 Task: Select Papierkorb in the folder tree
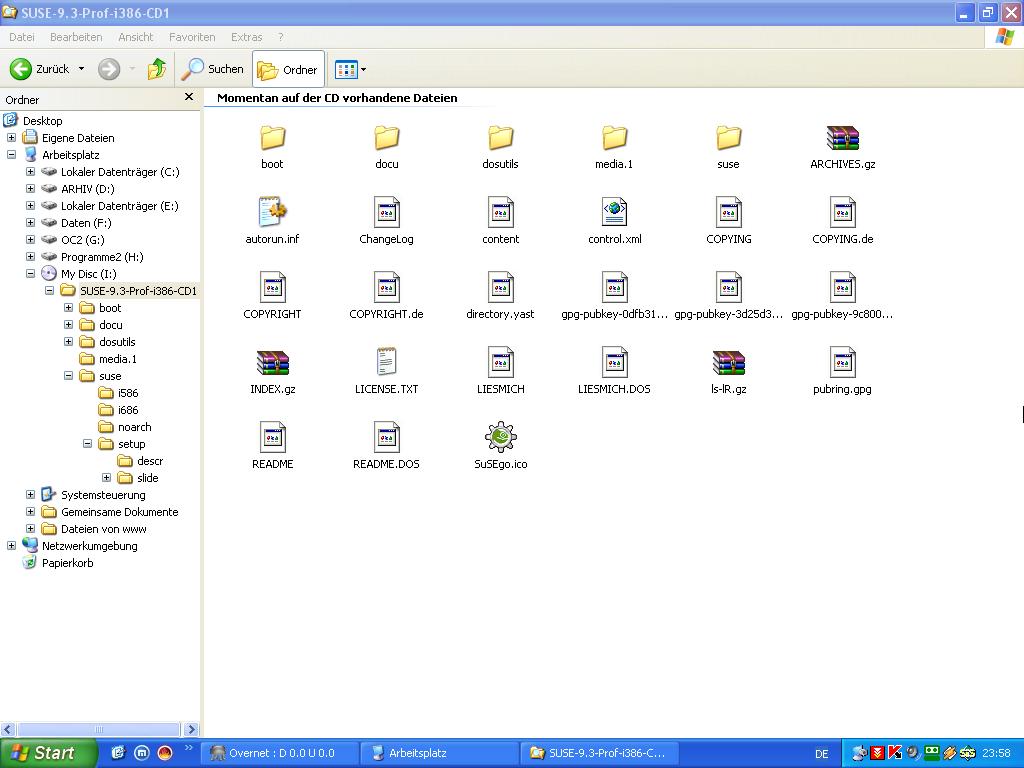click(67, 562)
